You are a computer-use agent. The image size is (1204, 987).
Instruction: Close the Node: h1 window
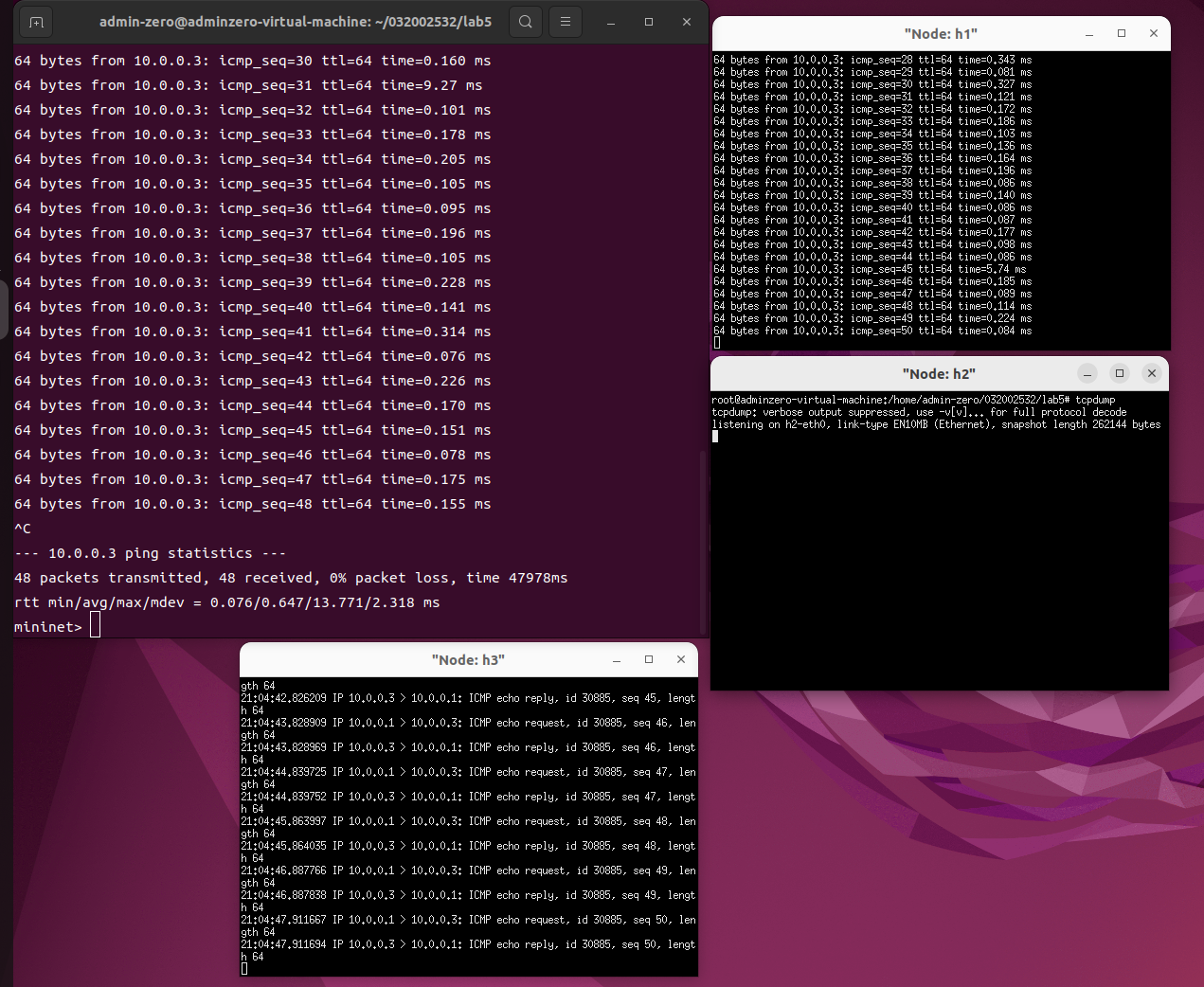(x=1154, y=33)
